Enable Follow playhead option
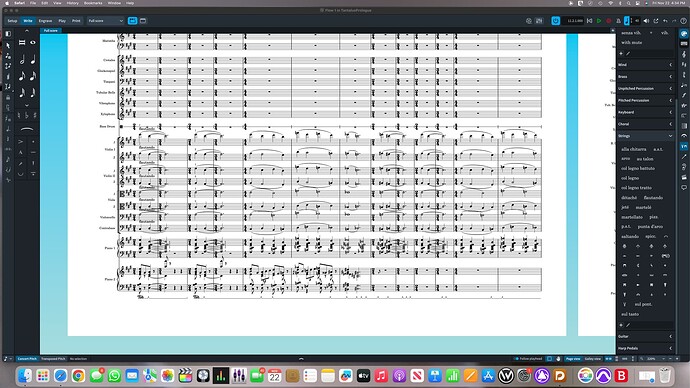 point(529,359)
